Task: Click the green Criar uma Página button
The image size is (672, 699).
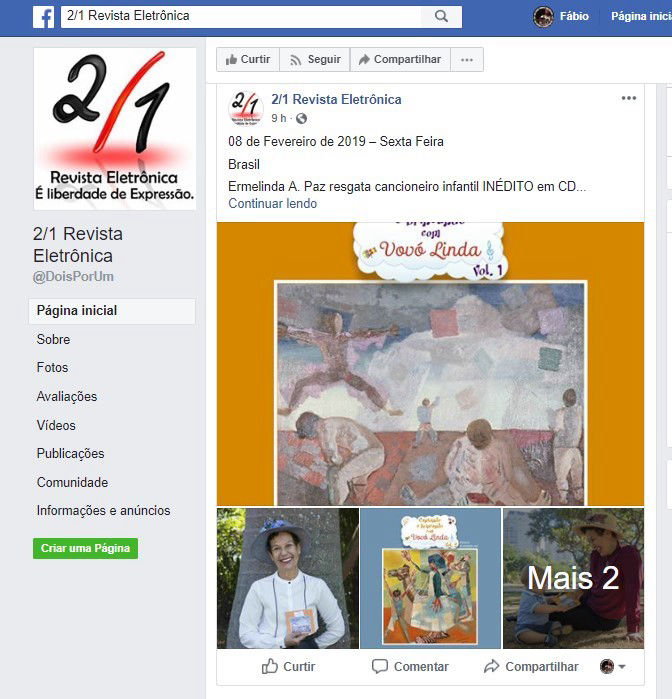Action: point(85,548)
